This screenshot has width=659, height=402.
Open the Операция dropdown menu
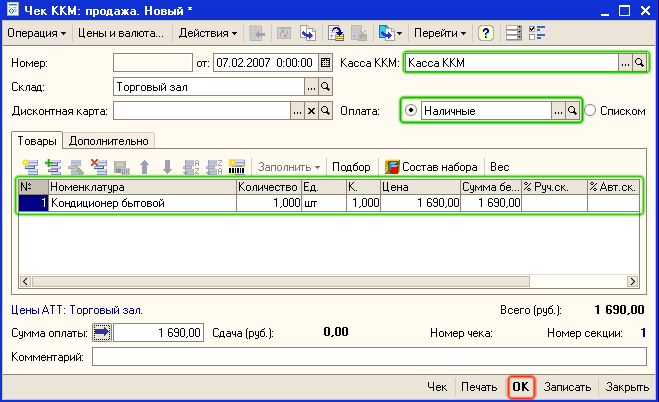[37, 33]
